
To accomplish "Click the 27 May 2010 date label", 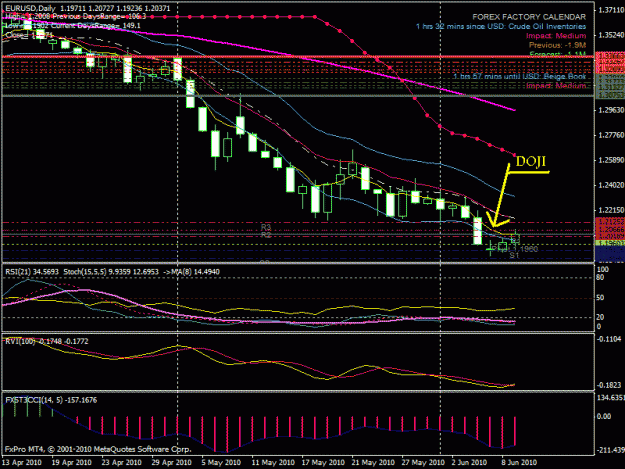I will click(423, 463).
